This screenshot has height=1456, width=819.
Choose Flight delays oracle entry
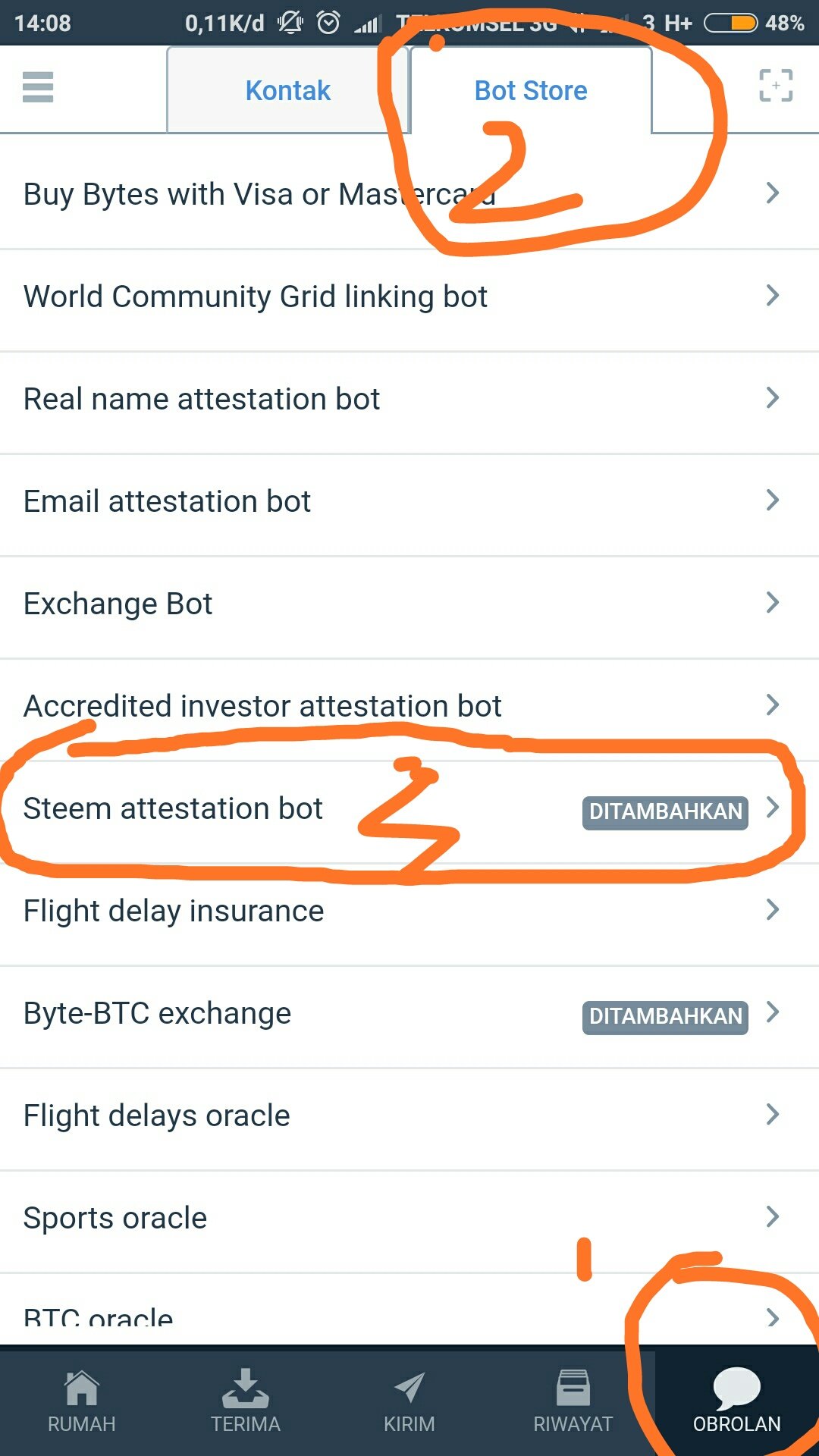[409, 1116]
